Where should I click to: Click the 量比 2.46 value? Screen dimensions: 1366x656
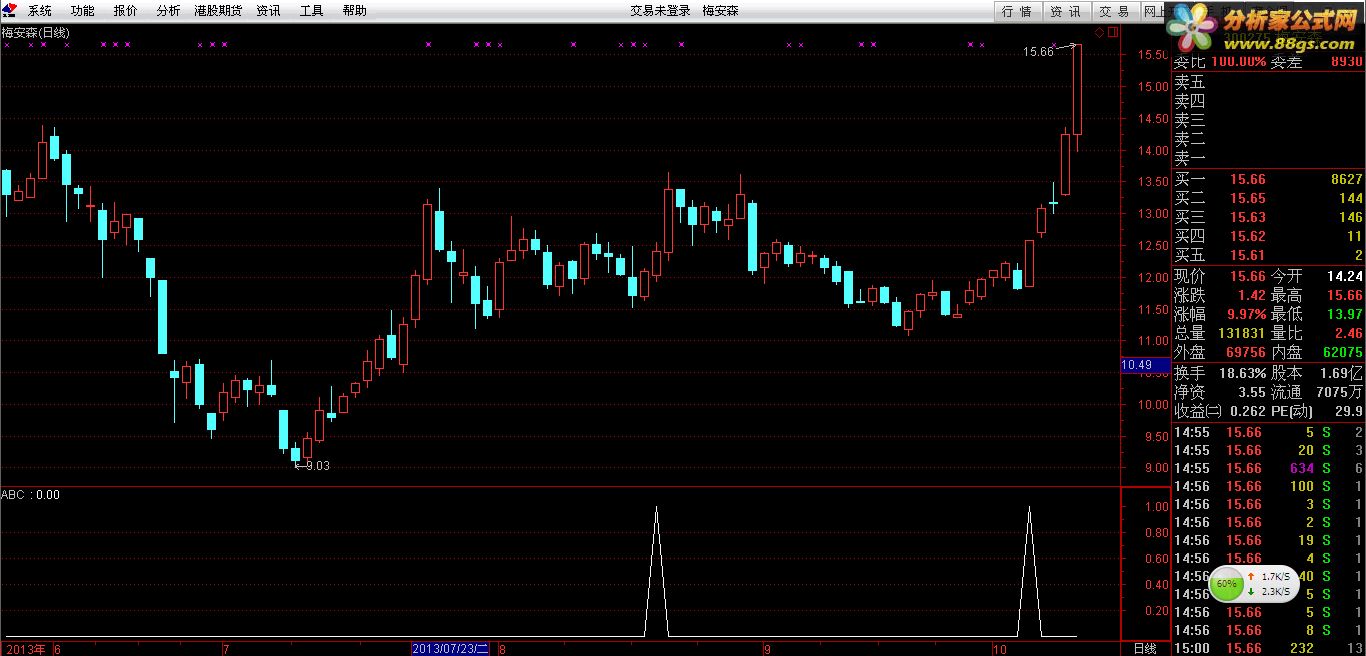(1348, 333)
